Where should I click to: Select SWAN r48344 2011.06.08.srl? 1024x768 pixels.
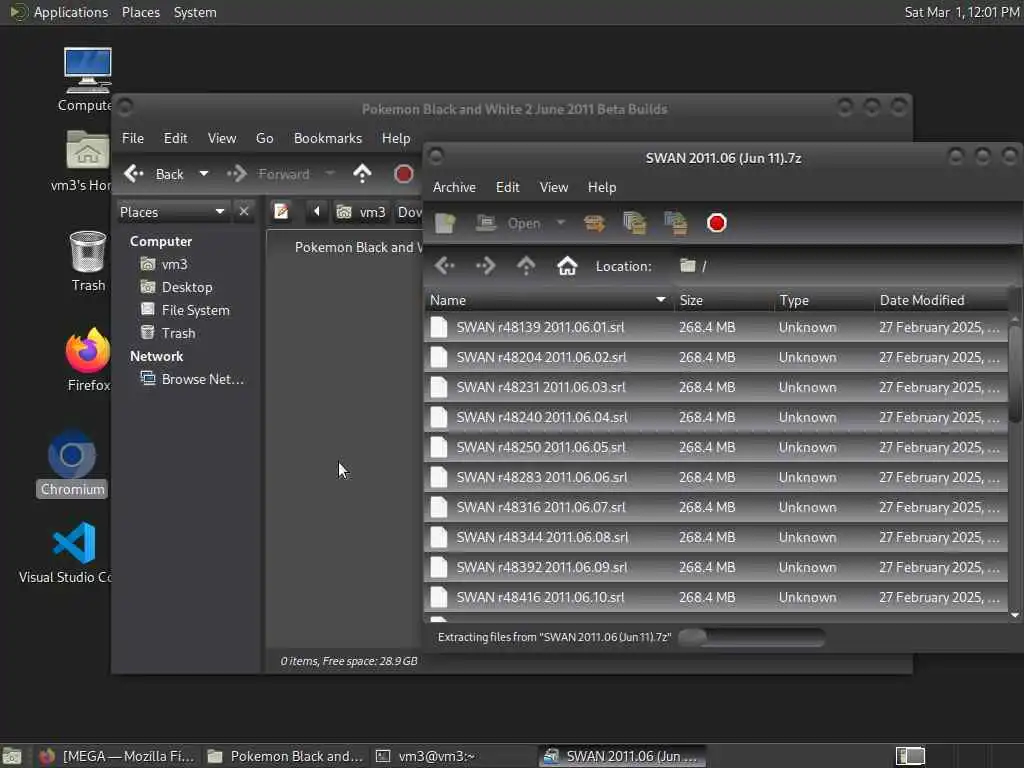click(x=716, y=537)
